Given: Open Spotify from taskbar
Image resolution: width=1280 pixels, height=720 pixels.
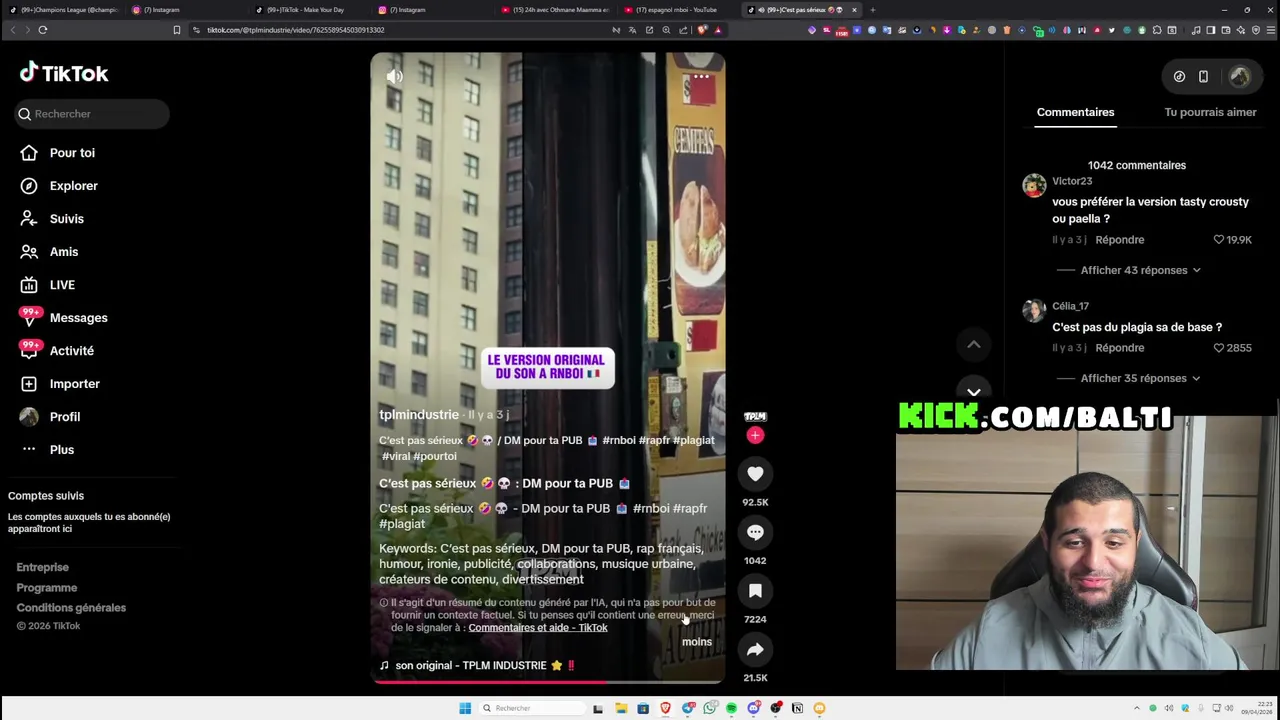Looking at the screenshot, I should [x=731, y=708].
